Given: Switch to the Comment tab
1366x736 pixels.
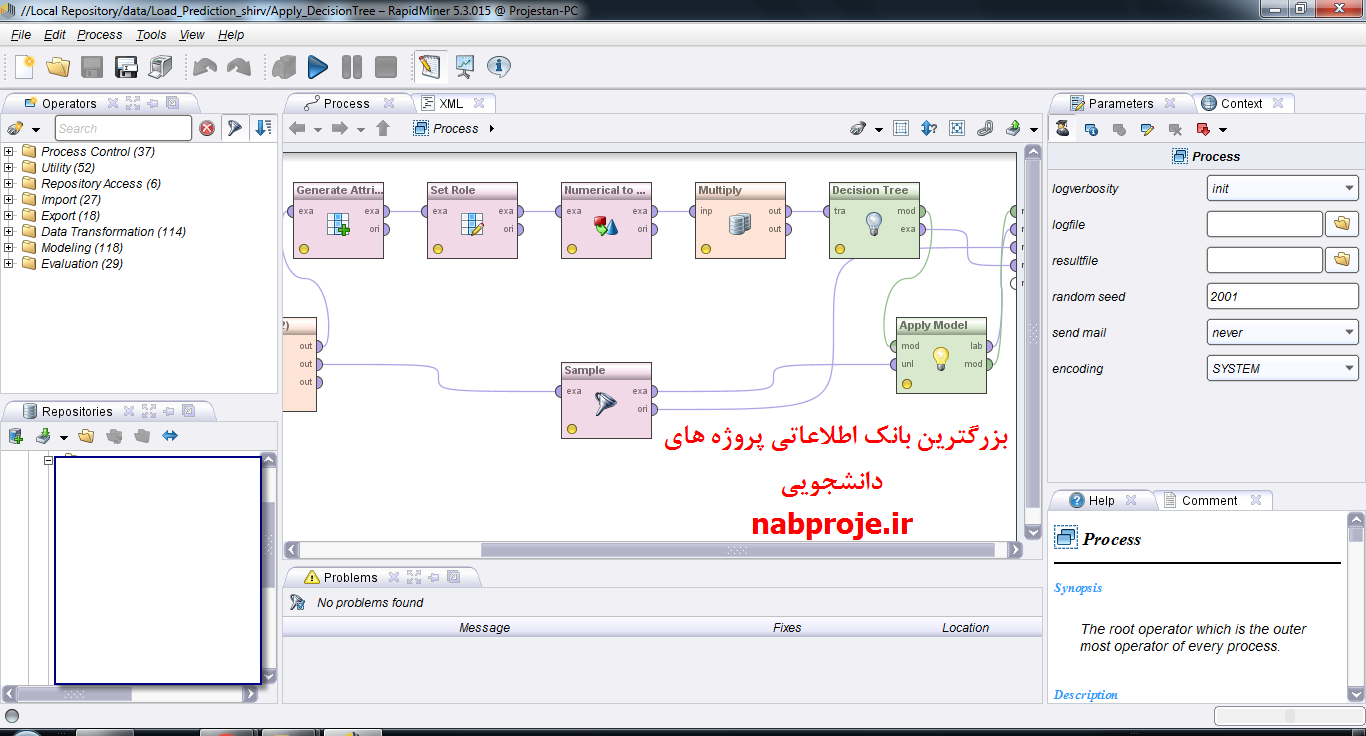Looking at the screenshot, I should click(x=1209, y=500).
